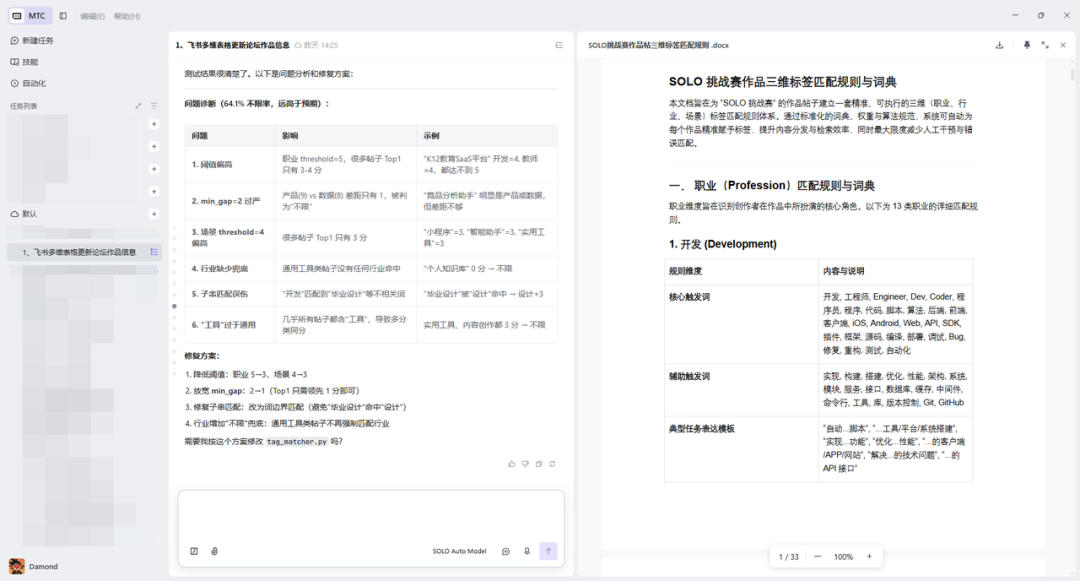Click the chat mode bubble icon
This screenshot has width=1080, height=581.
pos(506,551)
